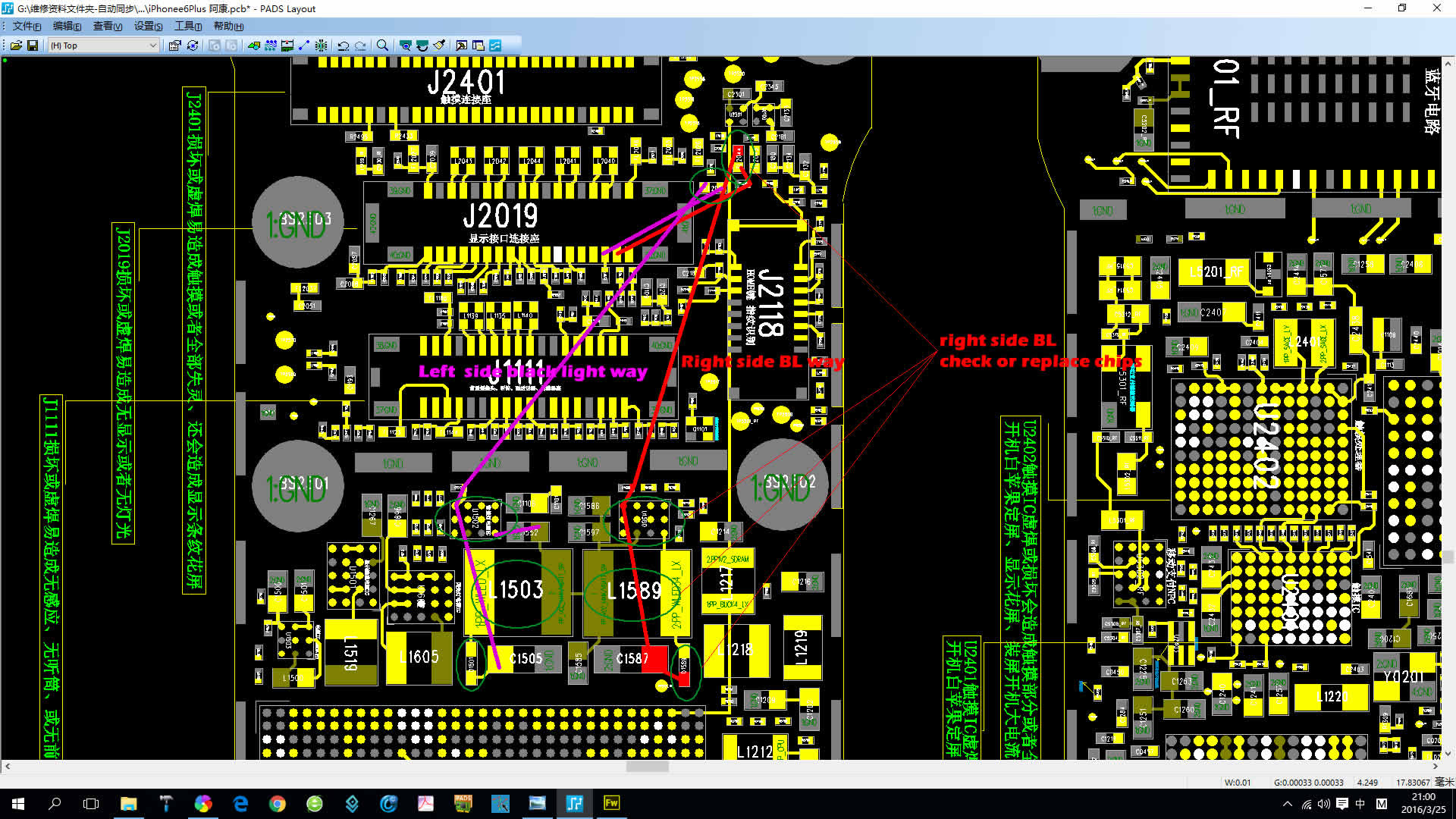This screenshot has width=1456, height=819.
Task: Click the horizontal scrollbar right arrow
Action: [x=1435, y=767]
